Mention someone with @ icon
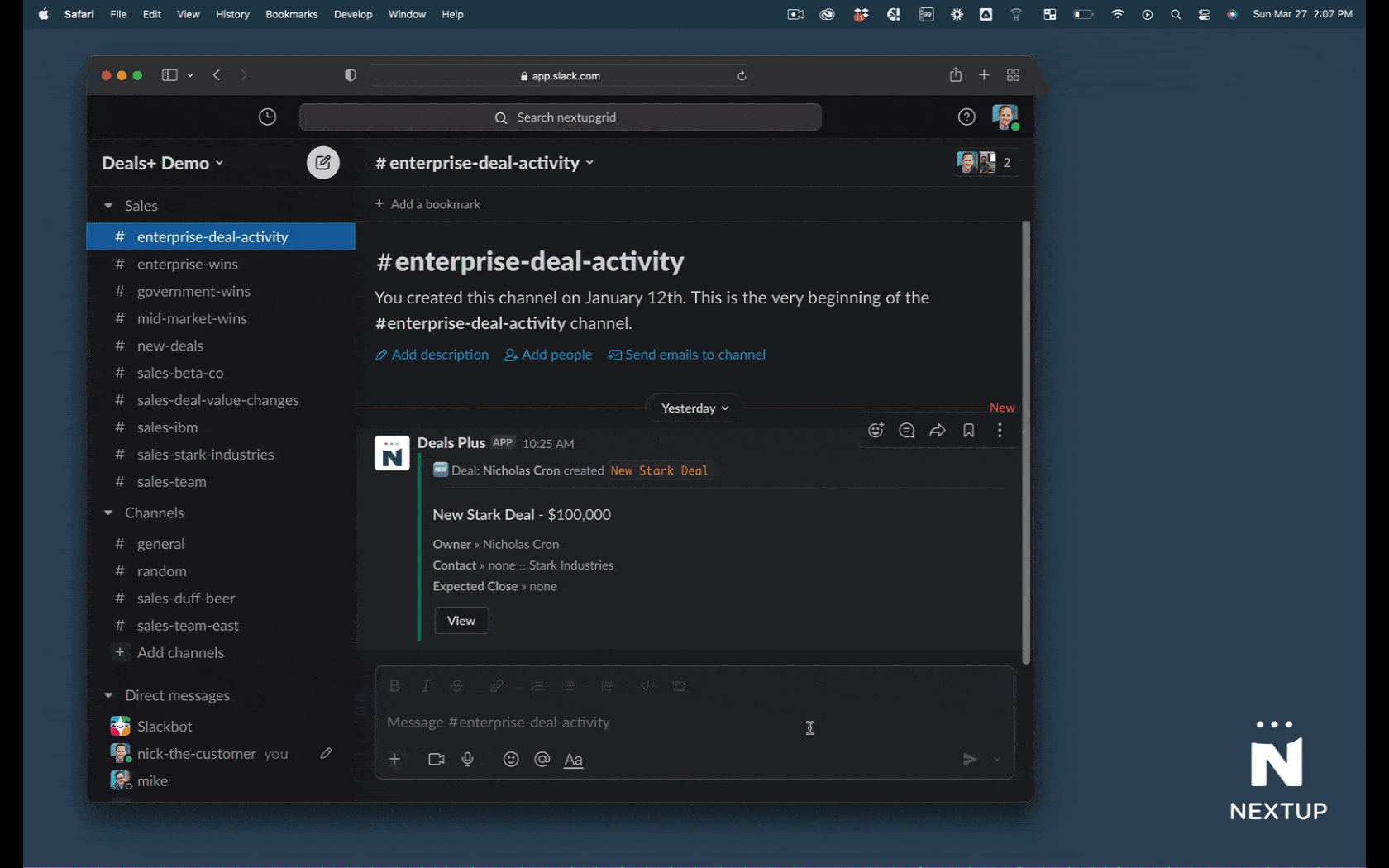Viewport: 1389px width, 868px height. point(542,760)
